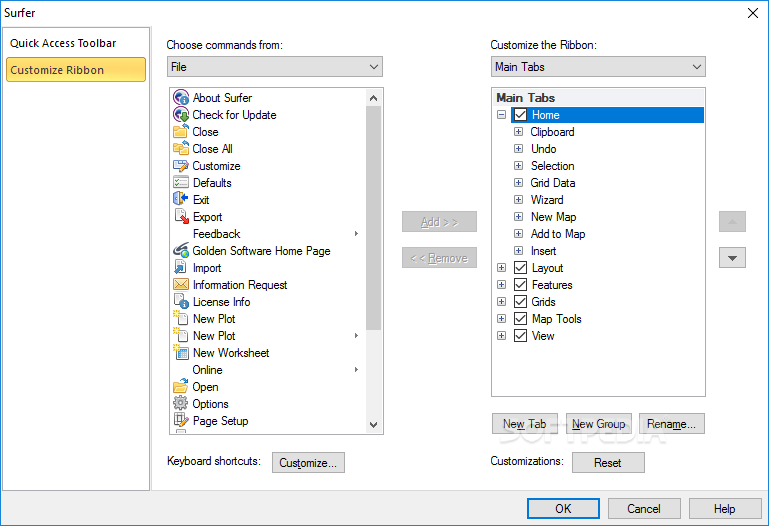This screenshot has height=526, width=769.
Task: Click the About Surfer globe icon
Action: (181, 98)
